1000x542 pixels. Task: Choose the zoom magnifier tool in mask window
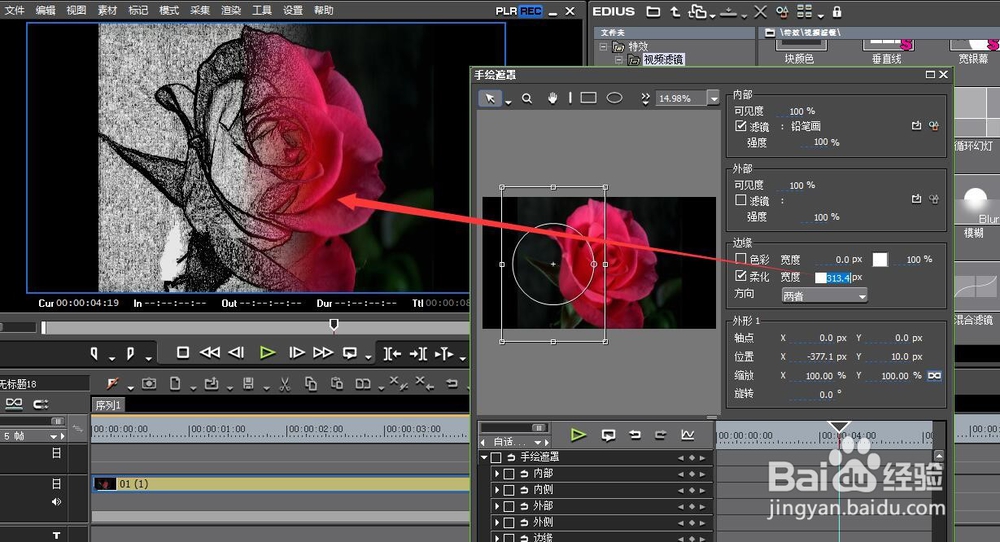point(527,98)
